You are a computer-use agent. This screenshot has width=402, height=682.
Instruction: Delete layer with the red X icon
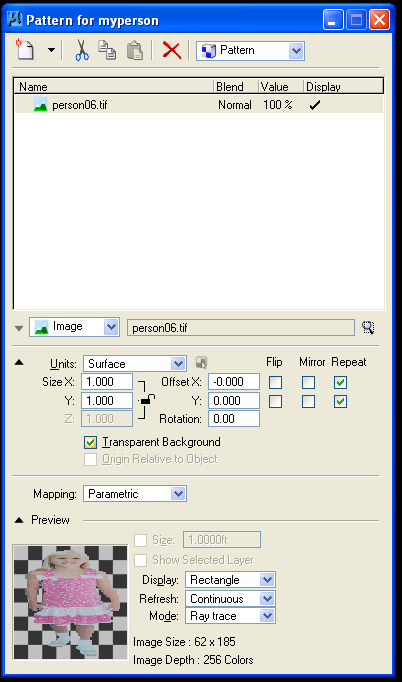[171, 50]
